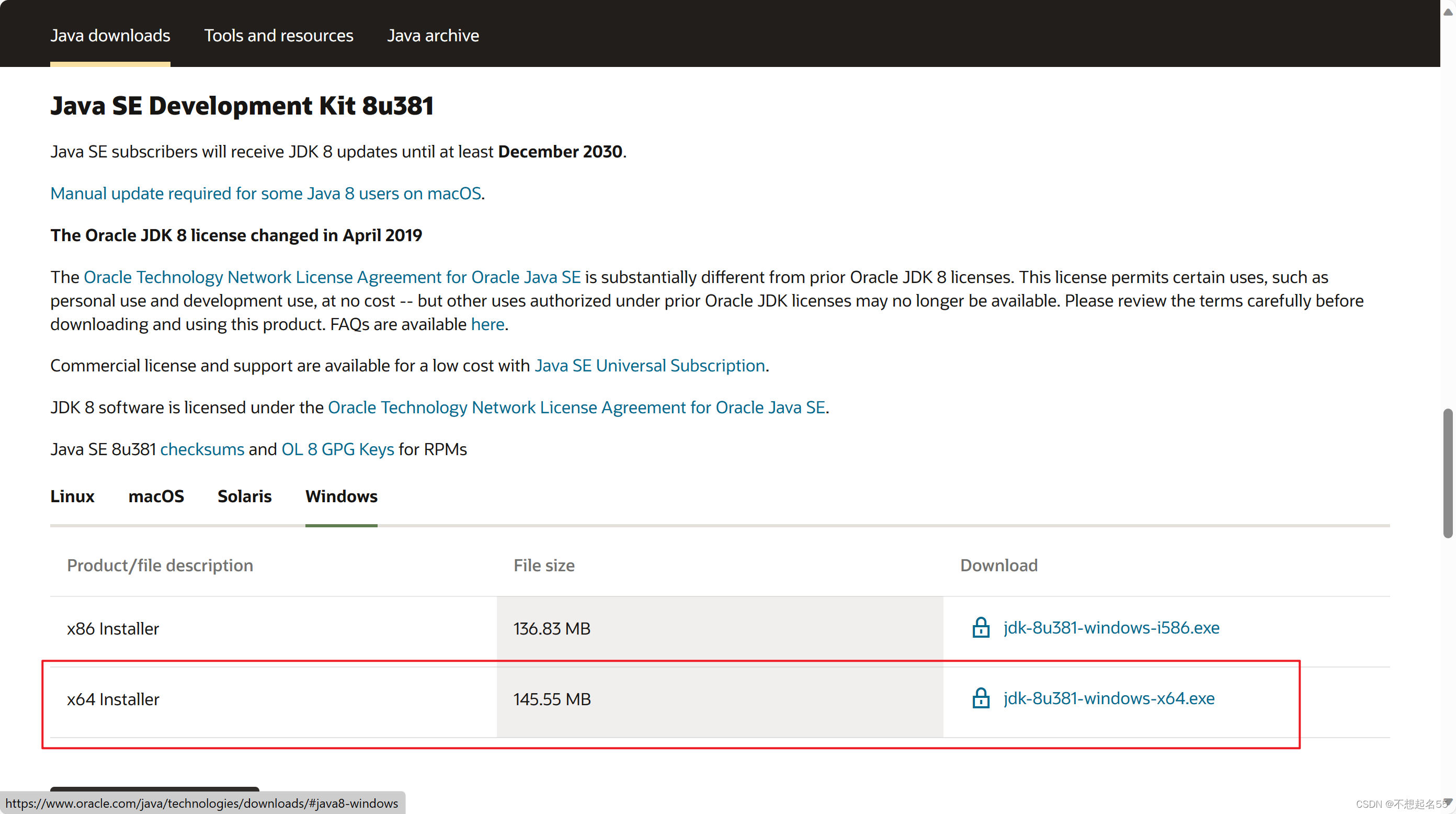The width and height of the screenshot is (1456, 814).
Task: Click the 'File size' column header
Action: click(544, 566)
